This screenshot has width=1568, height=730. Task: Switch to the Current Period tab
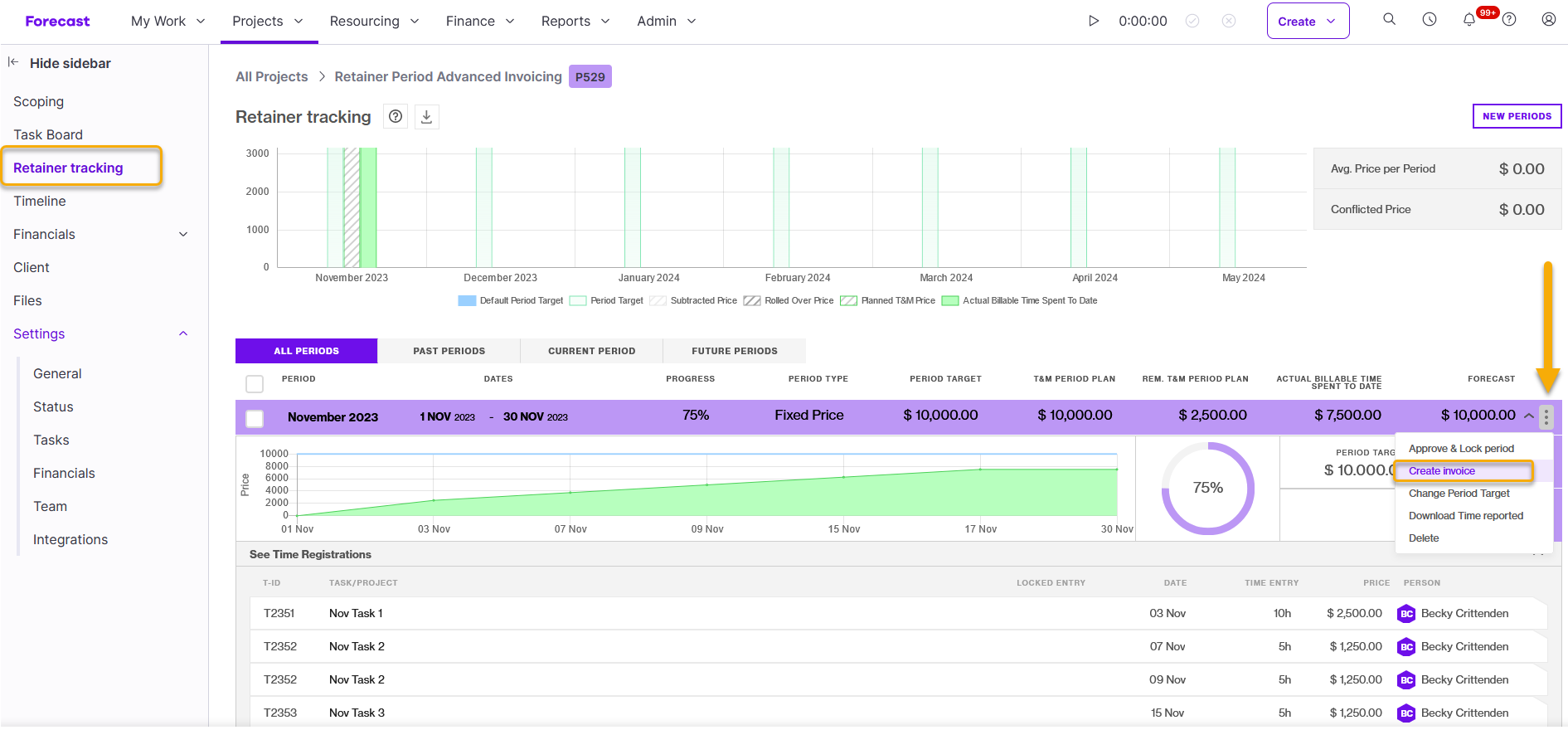click(592, 351)
